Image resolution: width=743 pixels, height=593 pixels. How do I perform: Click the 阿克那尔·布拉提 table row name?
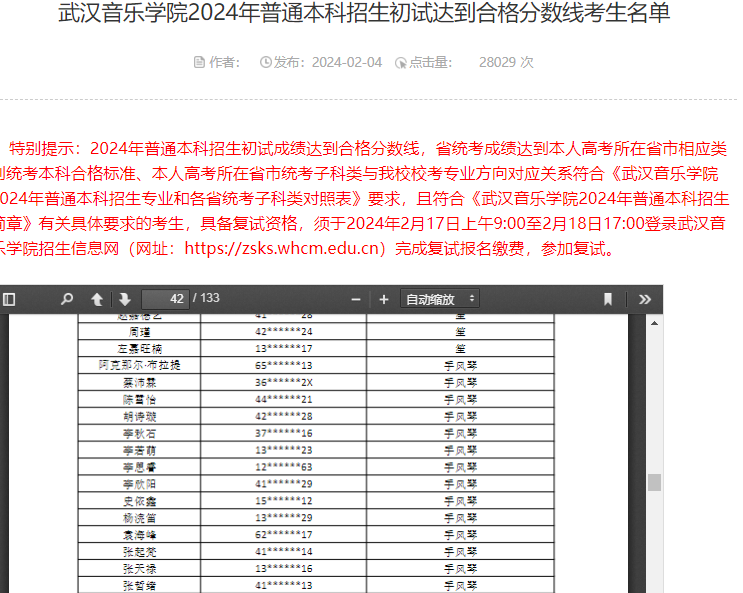(139, 365)
